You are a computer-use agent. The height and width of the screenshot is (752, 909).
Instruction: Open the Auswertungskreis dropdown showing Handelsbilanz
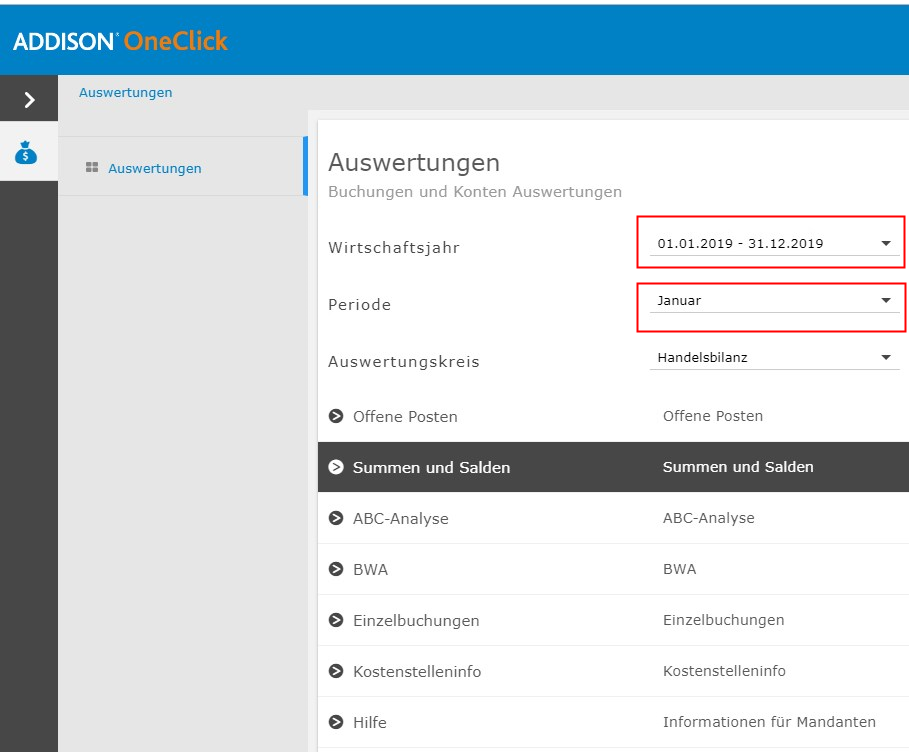[775, 358]
